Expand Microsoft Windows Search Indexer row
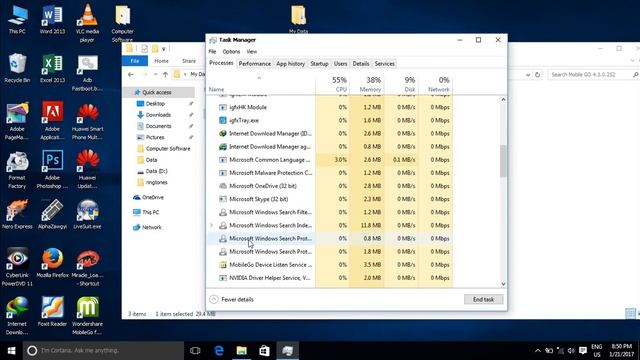This screenshot has height=360, width=640. [211, 225]
